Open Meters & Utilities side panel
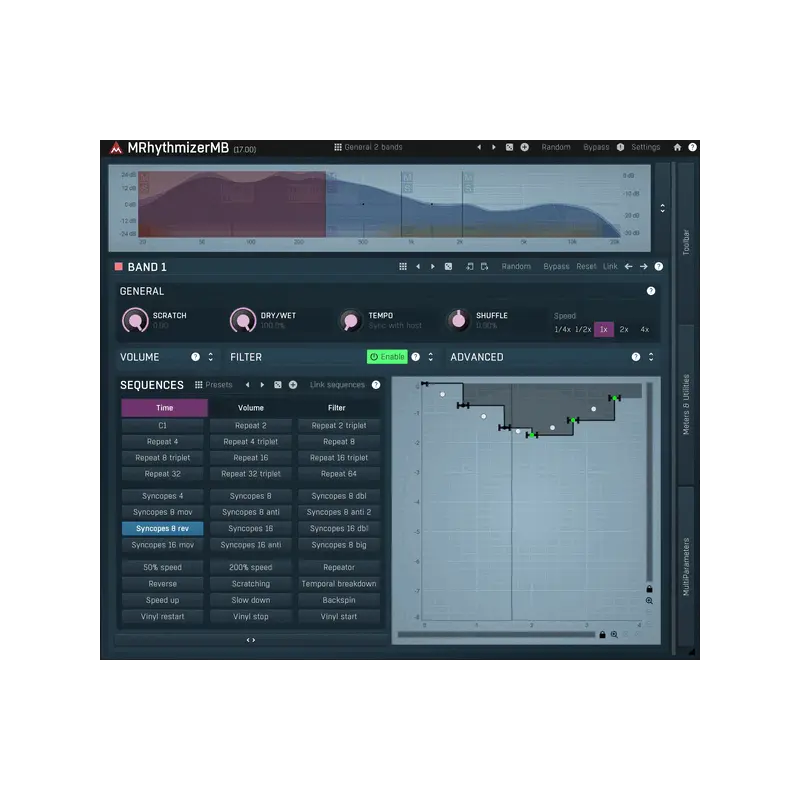 [686, 405]
